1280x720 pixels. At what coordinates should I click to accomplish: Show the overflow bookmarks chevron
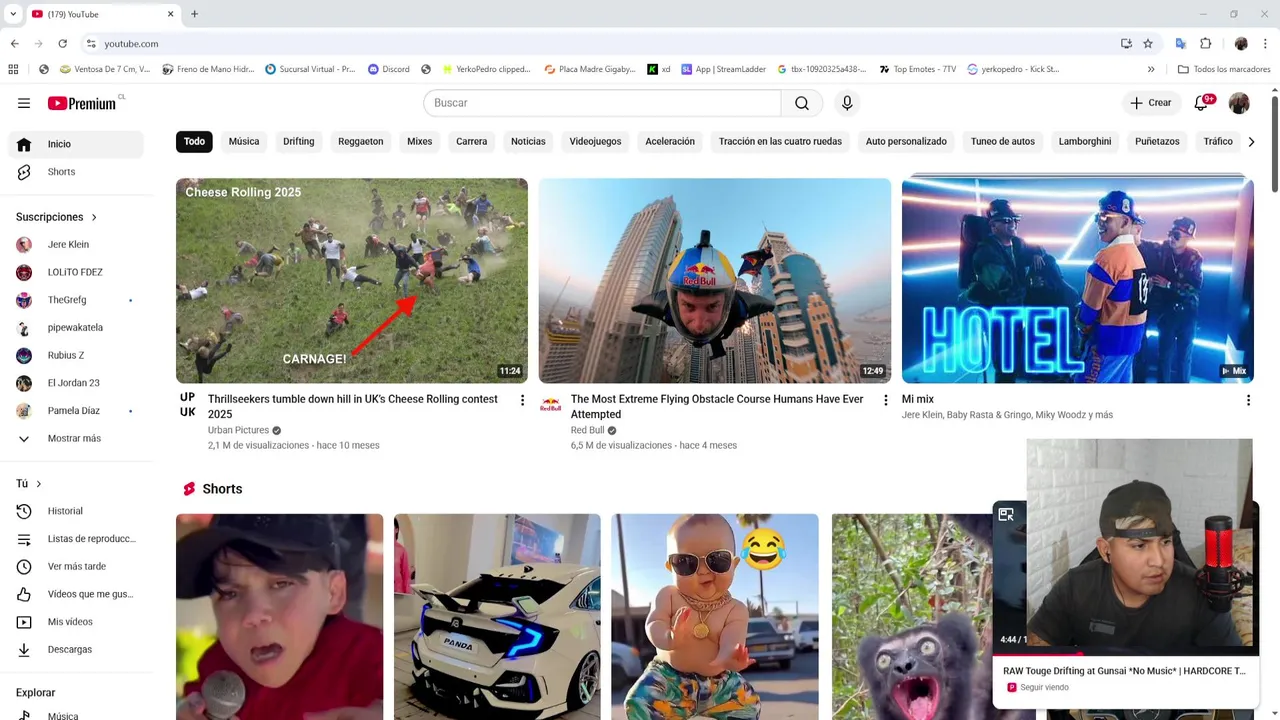[x=1151, y=69]
